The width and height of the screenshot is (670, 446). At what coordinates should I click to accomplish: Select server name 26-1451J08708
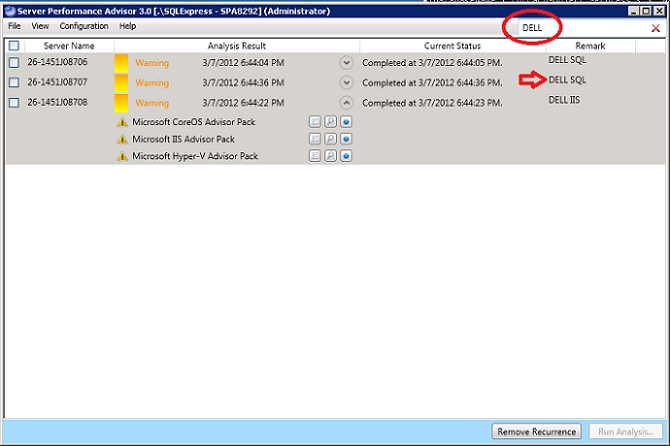click(x=57, y=102)
